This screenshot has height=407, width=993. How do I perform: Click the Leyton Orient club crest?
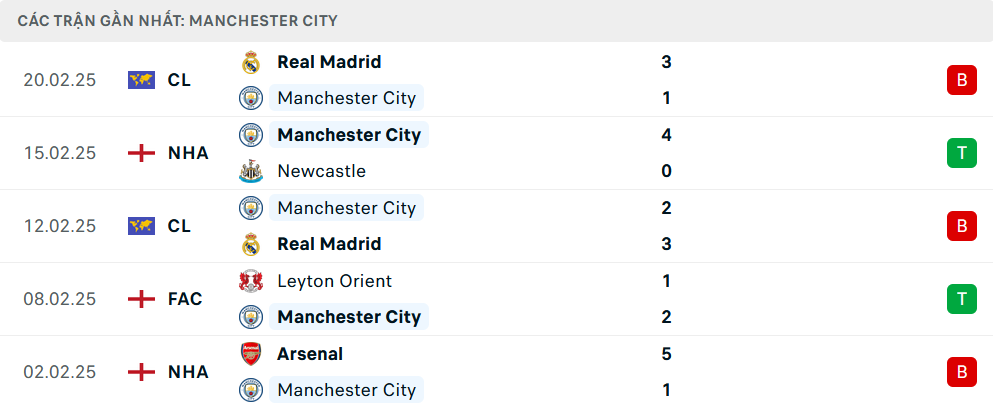point(250,281)
